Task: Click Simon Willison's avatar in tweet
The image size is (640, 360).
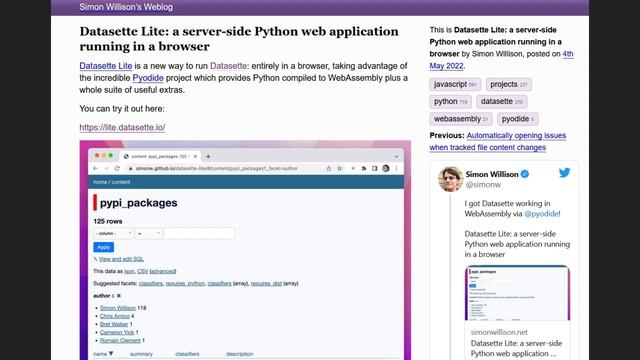Action: [450, 179]
